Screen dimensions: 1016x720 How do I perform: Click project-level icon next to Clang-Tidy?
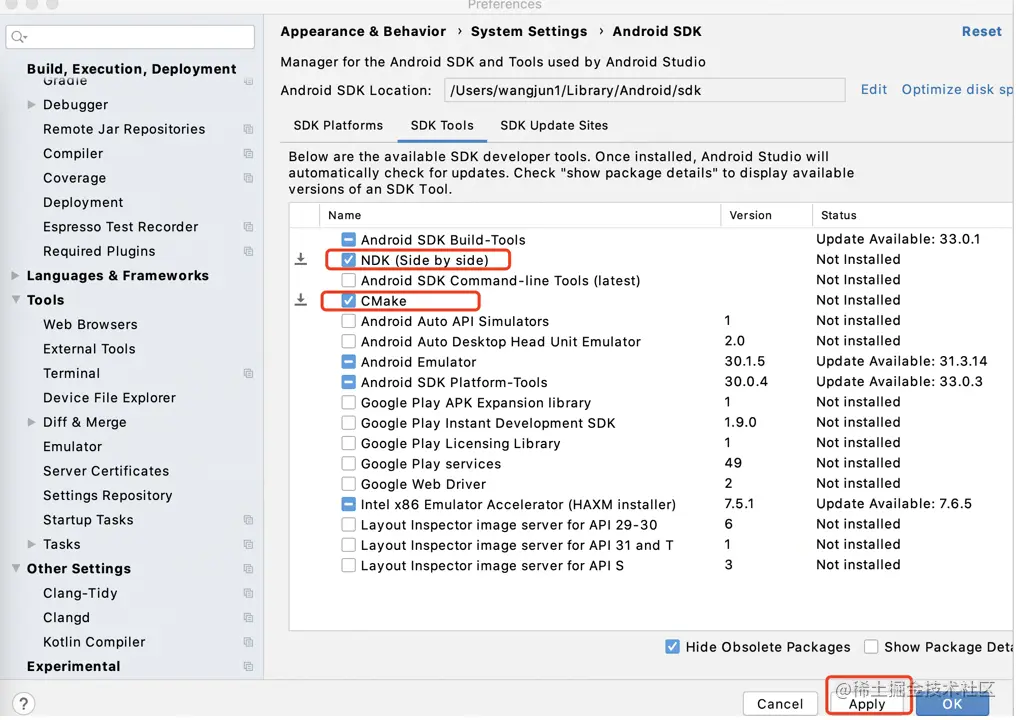click(x=248, y=593)
